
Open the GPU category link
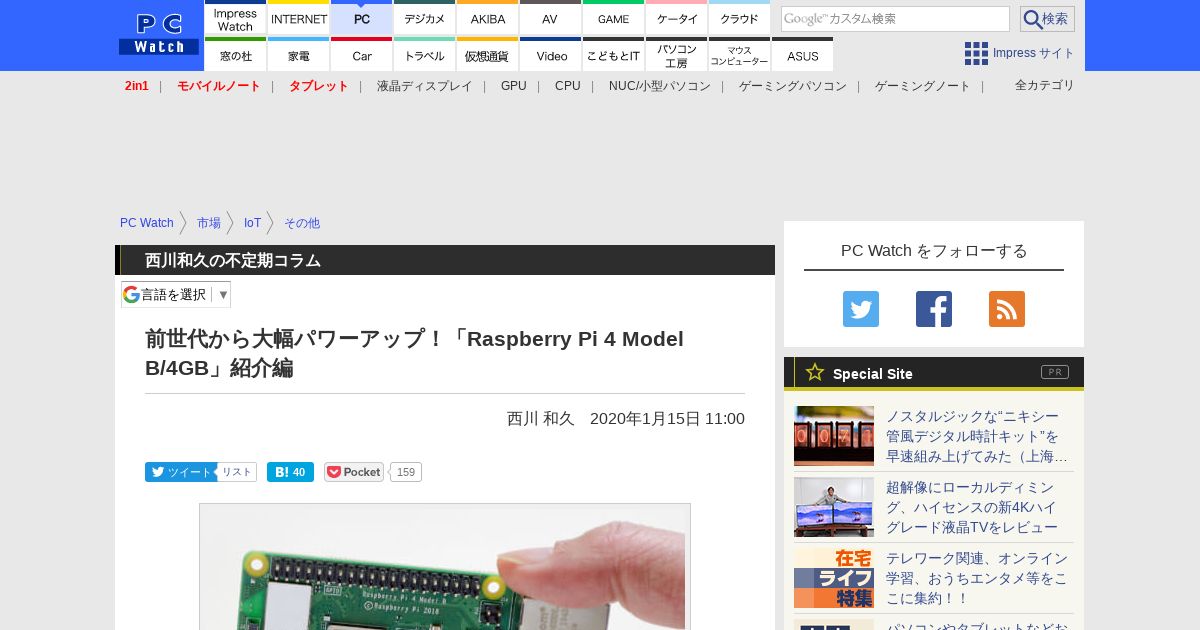pos(514,86)
